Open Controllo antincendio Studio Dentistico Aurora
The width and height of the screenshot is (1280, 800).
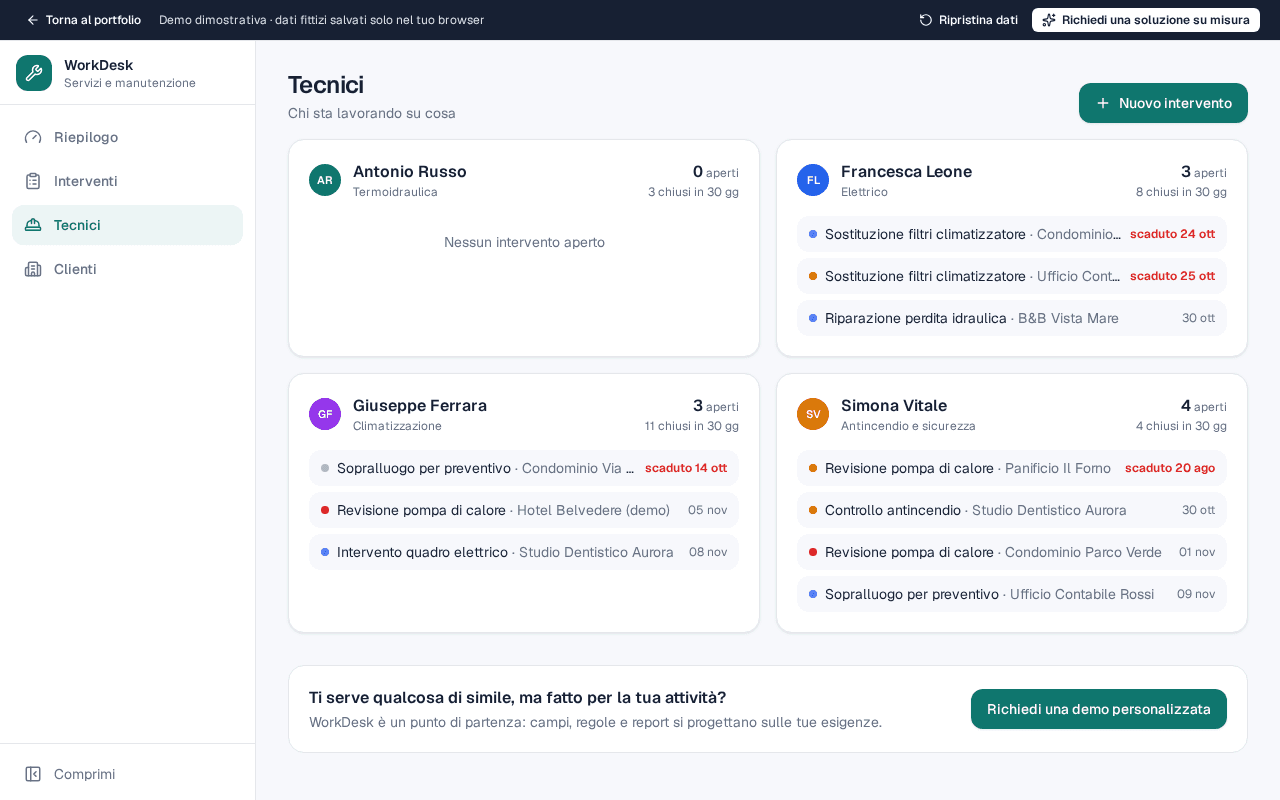(x=1012, y=510)
